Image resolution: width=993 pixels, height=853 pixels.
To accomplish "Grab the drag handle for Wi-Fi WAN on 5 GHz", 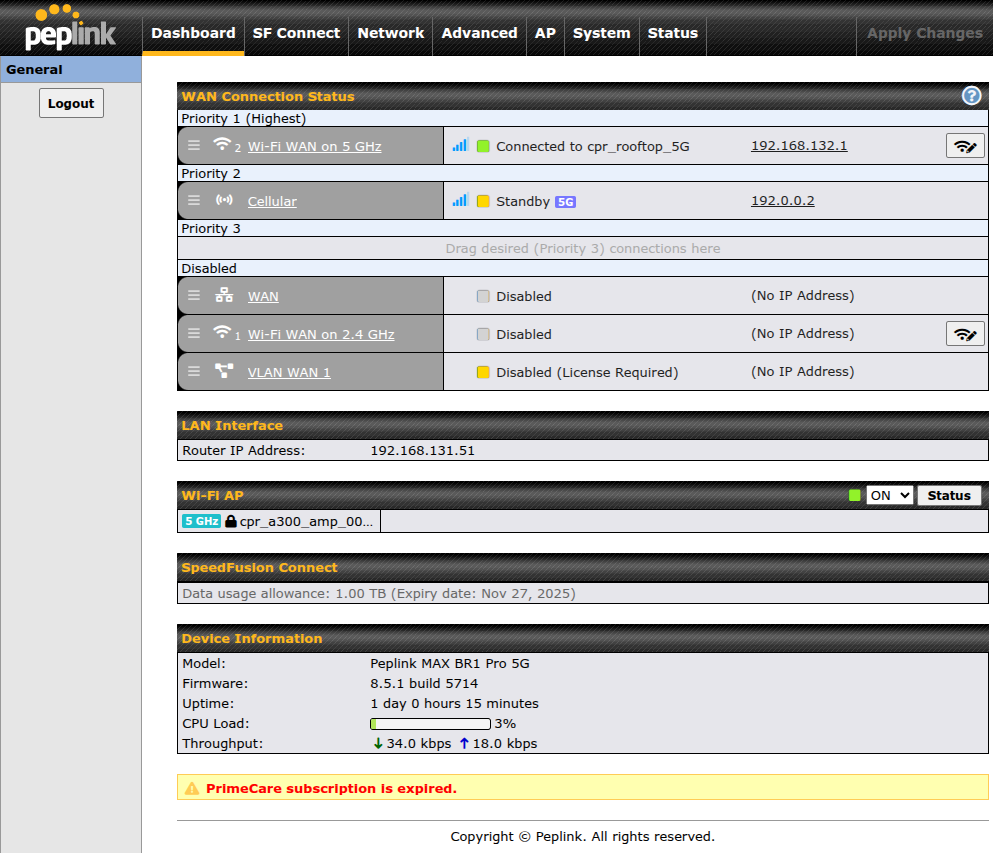I will pos(194,146).
